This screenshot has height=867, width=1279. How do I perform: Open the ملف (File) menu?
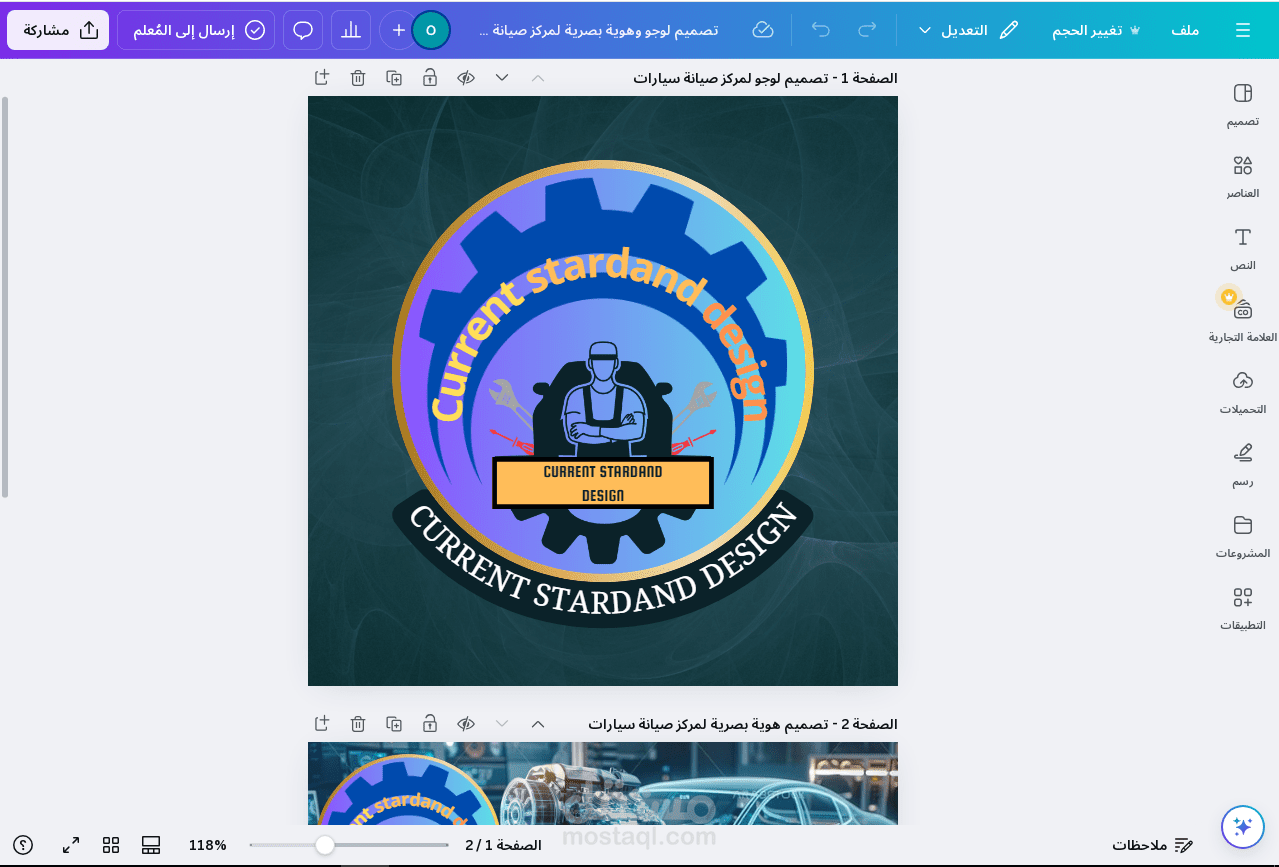[x=1185, y=30]
